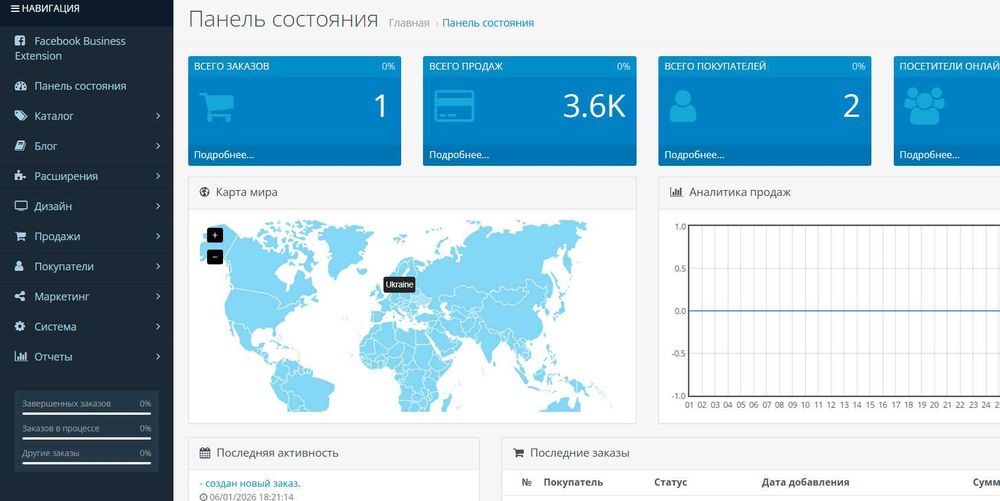The image size is (1000, 501).
Task: Zoom out the world map with minus button
Action: pos(216,257)
